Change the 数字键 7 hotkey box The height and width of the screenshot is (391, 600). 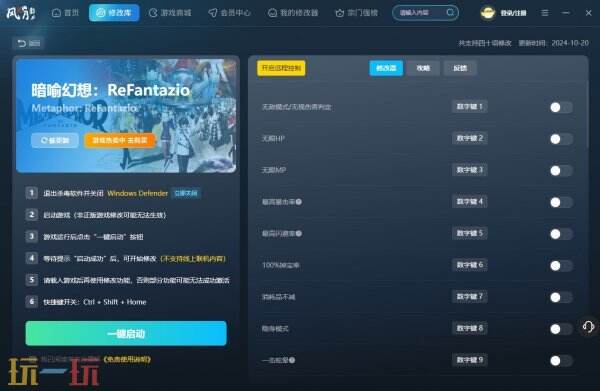pos(470,296)
